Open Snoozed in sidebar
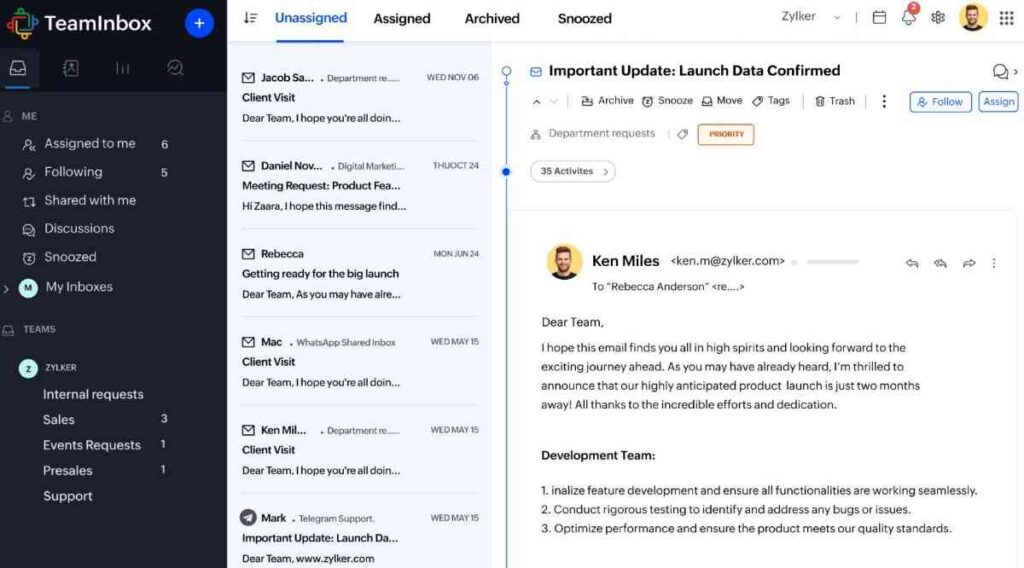The height and width of the screenshot is (568, 1024). tap(70, 257)
